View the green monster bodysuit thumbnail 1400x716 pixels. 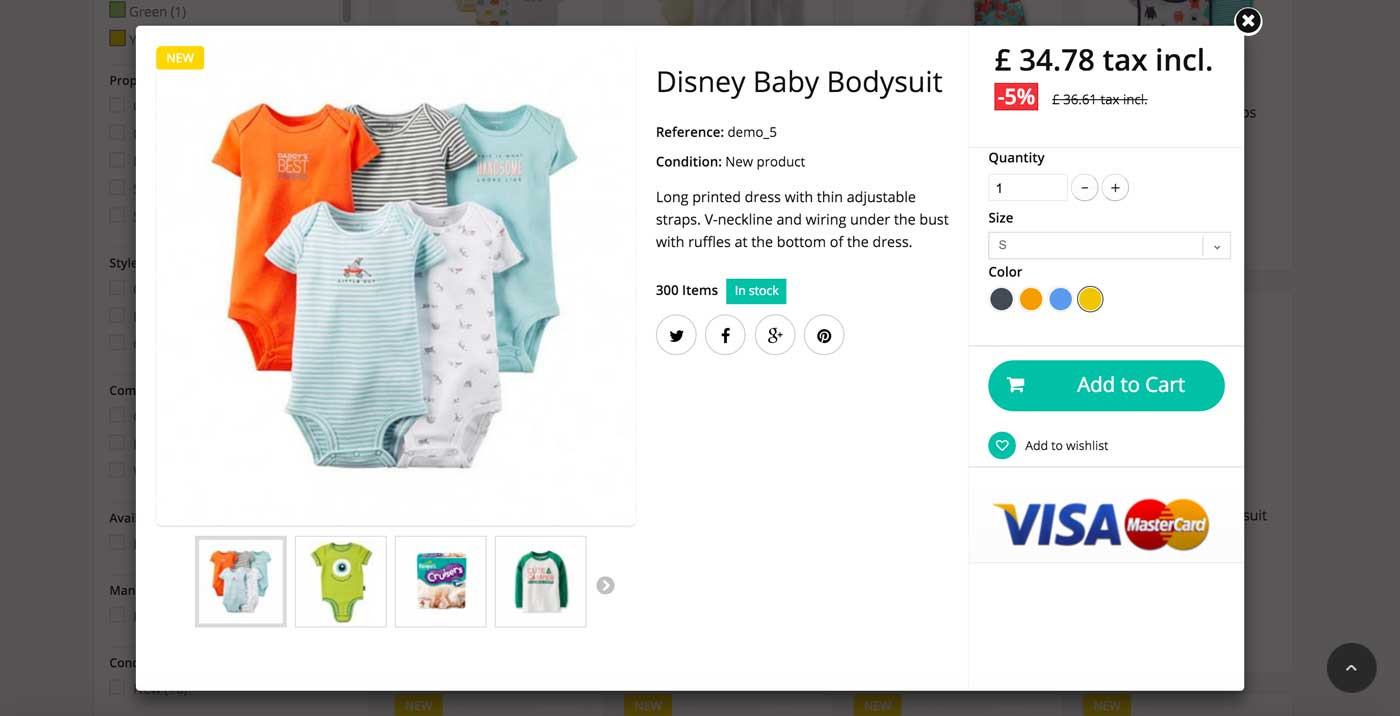(341, 582)
